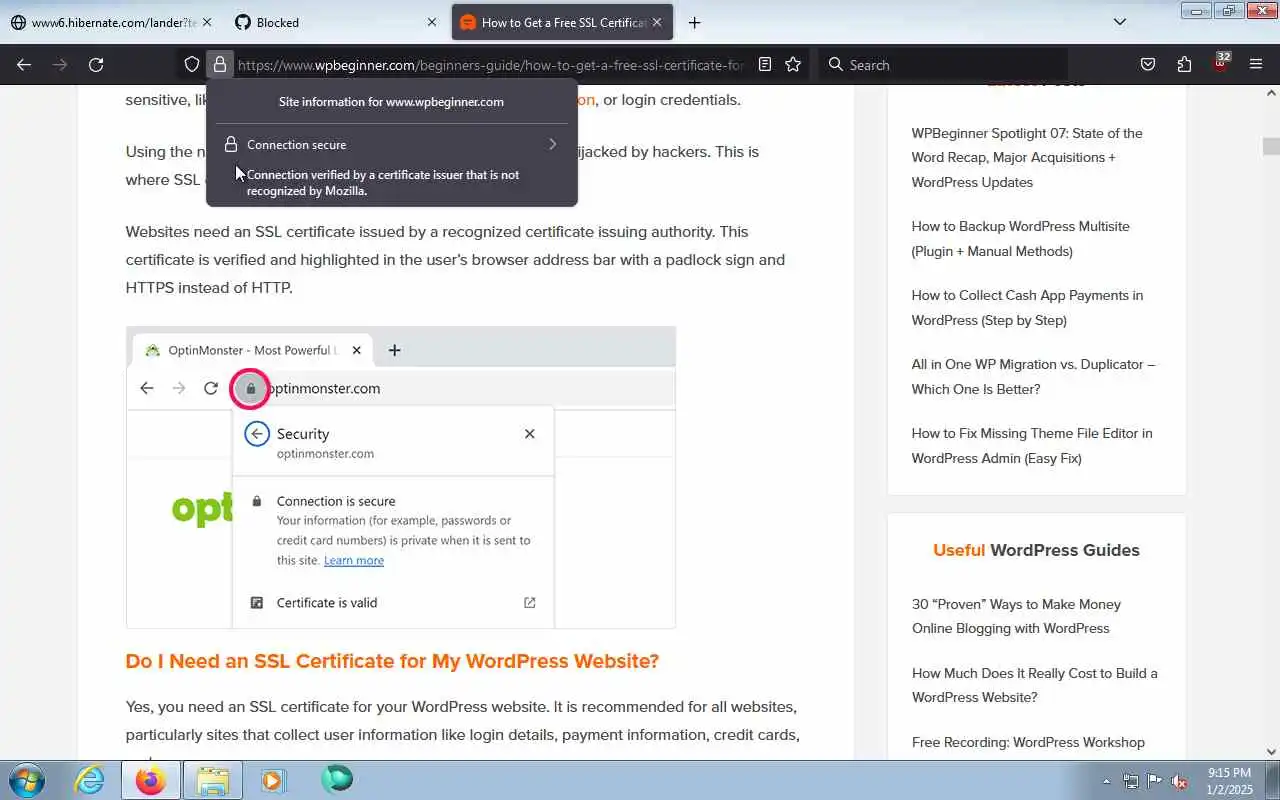This screenshot has width=1280, height=800.
Task: Open How to Backup WordPress Multisite link
Action: click(1020, 238)
